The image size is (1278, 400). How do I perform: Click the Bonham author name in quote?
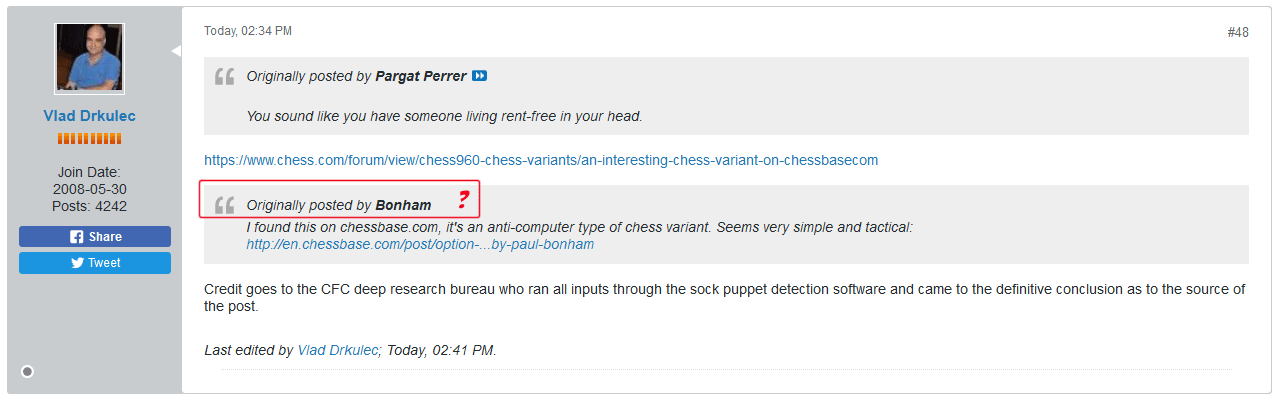404,206
